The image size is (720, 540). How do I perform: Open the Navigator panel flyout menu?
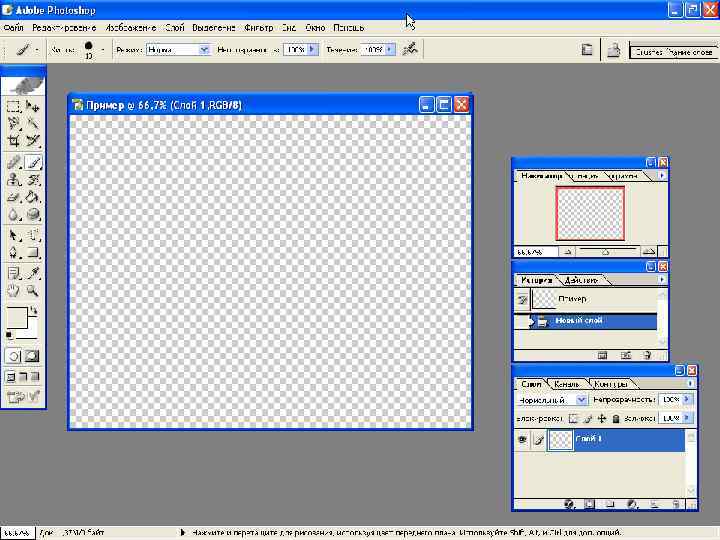tap(662, 175)
